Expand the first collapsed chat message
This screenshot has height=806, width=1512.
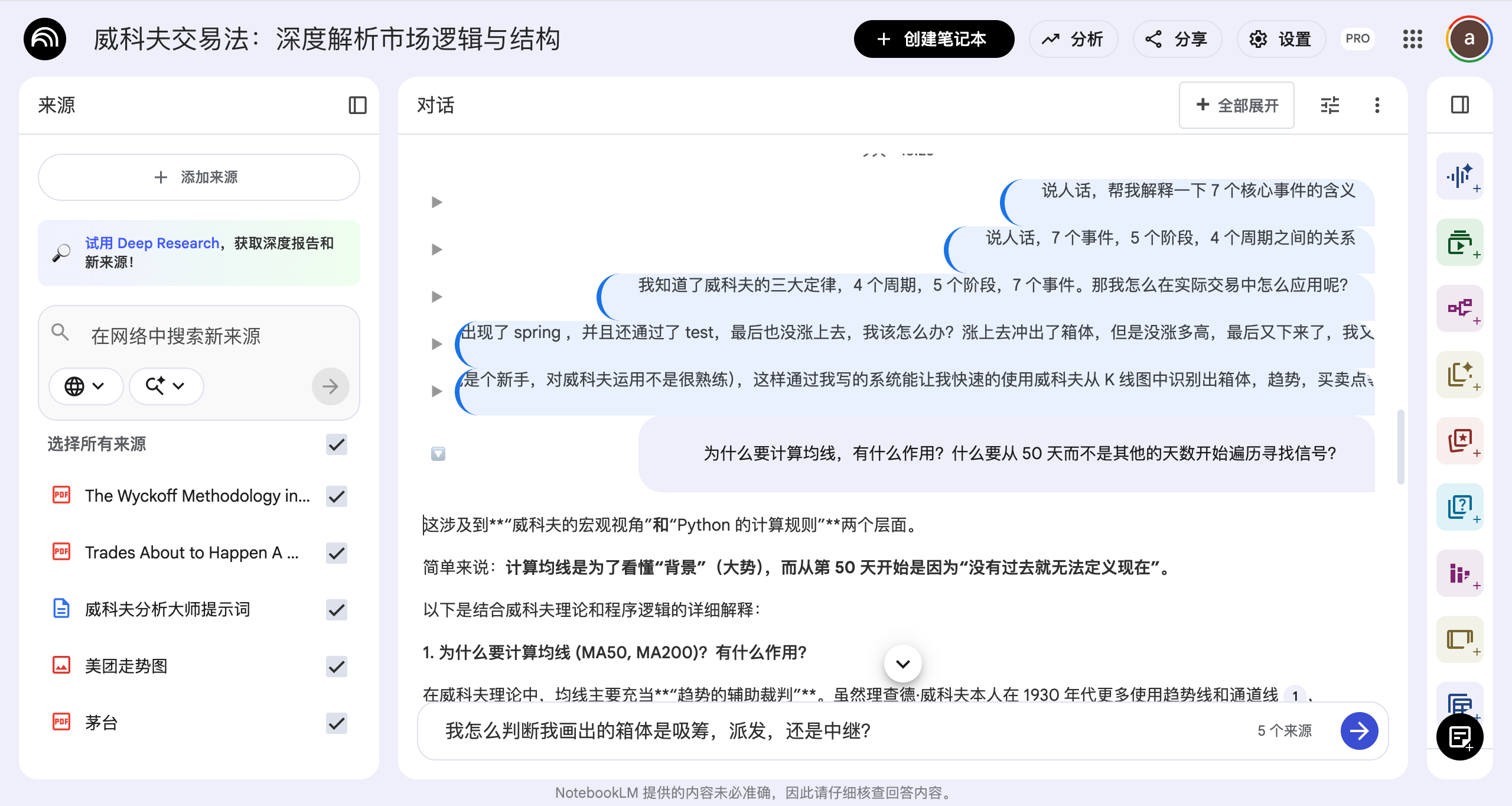(436, 202)
